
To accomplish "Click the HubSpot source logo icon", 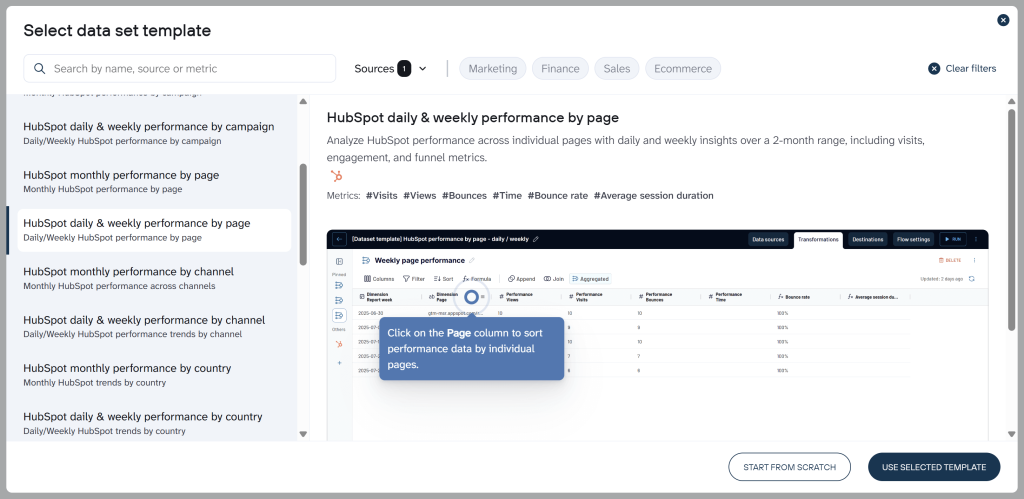I will pyautogui.click(x=336, y=176).
